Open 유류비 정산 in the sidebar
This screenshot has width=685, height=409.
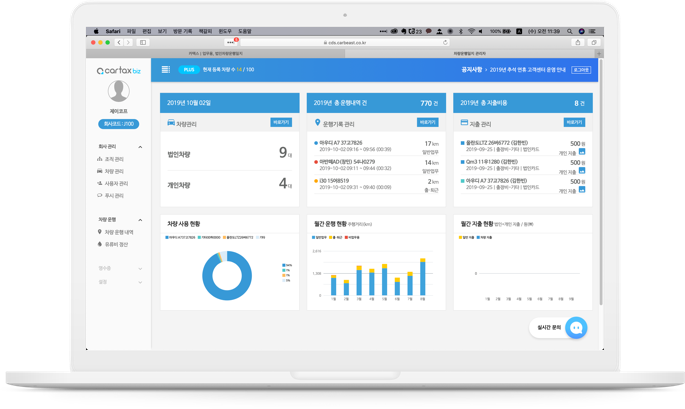click(113, 244)
